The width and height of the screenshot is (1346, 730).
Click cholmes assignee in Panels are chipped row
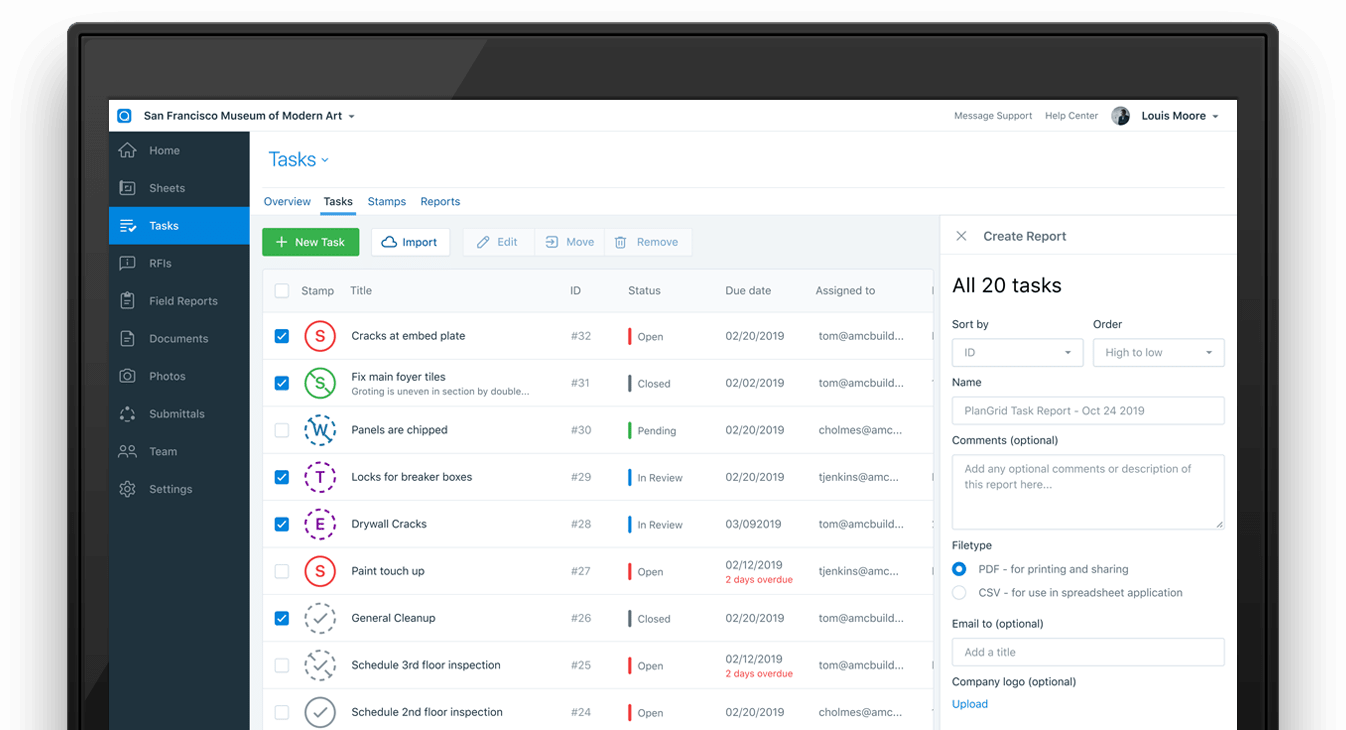[x=860, y=430]
